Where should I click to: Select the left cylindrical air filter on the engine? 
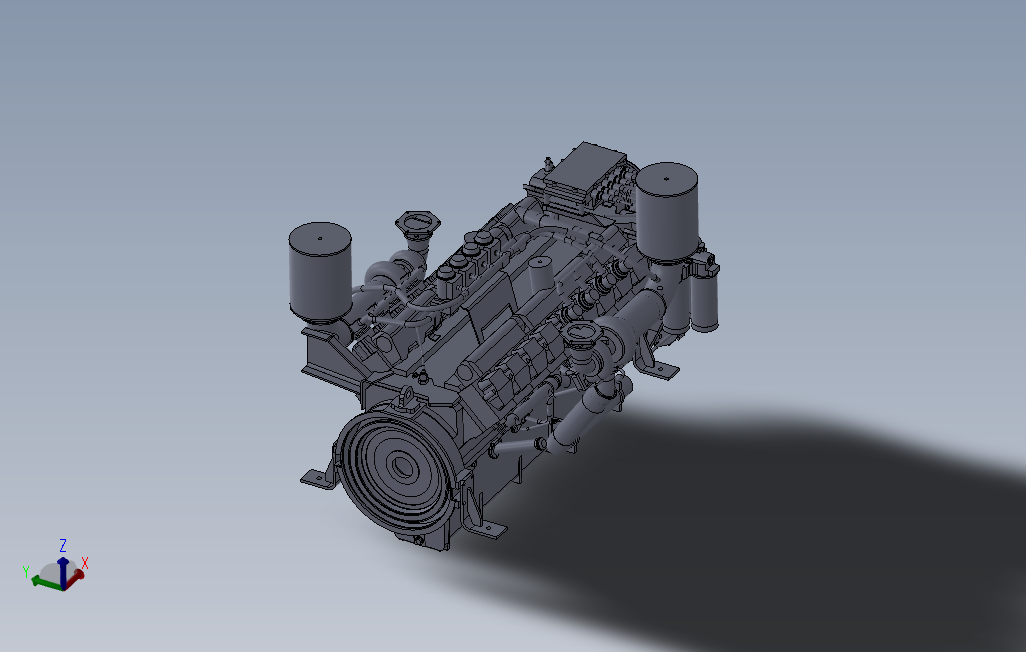click(x=320, y=272)
